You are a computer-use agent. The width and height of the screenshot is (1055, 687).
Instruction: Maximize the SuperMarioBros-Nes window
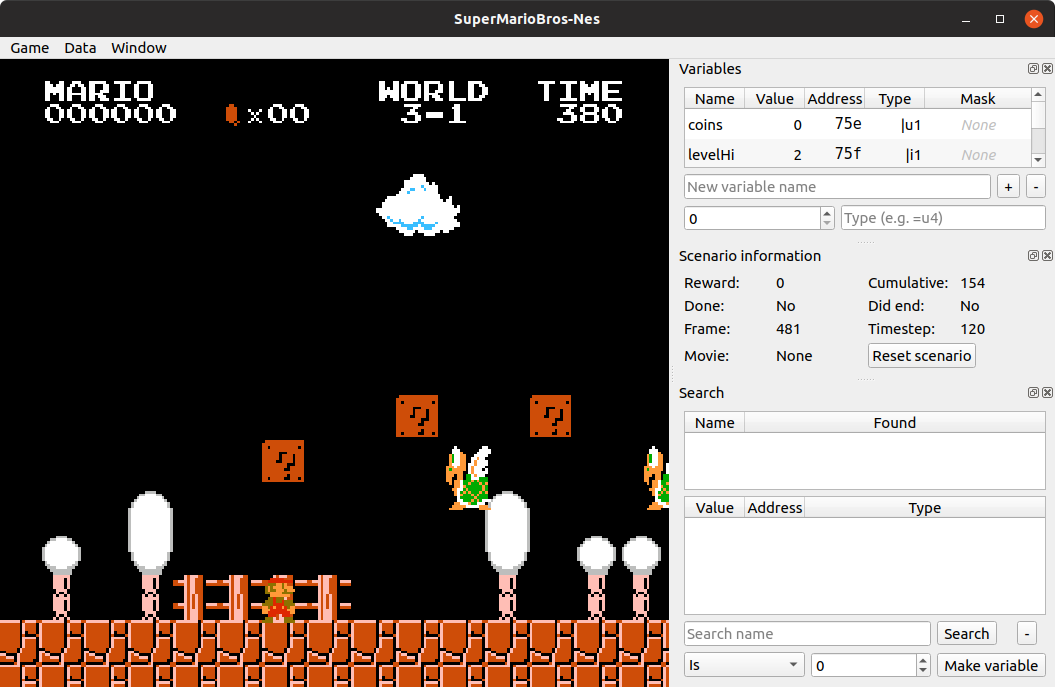pyautogui.click(x=1000, y=19)
